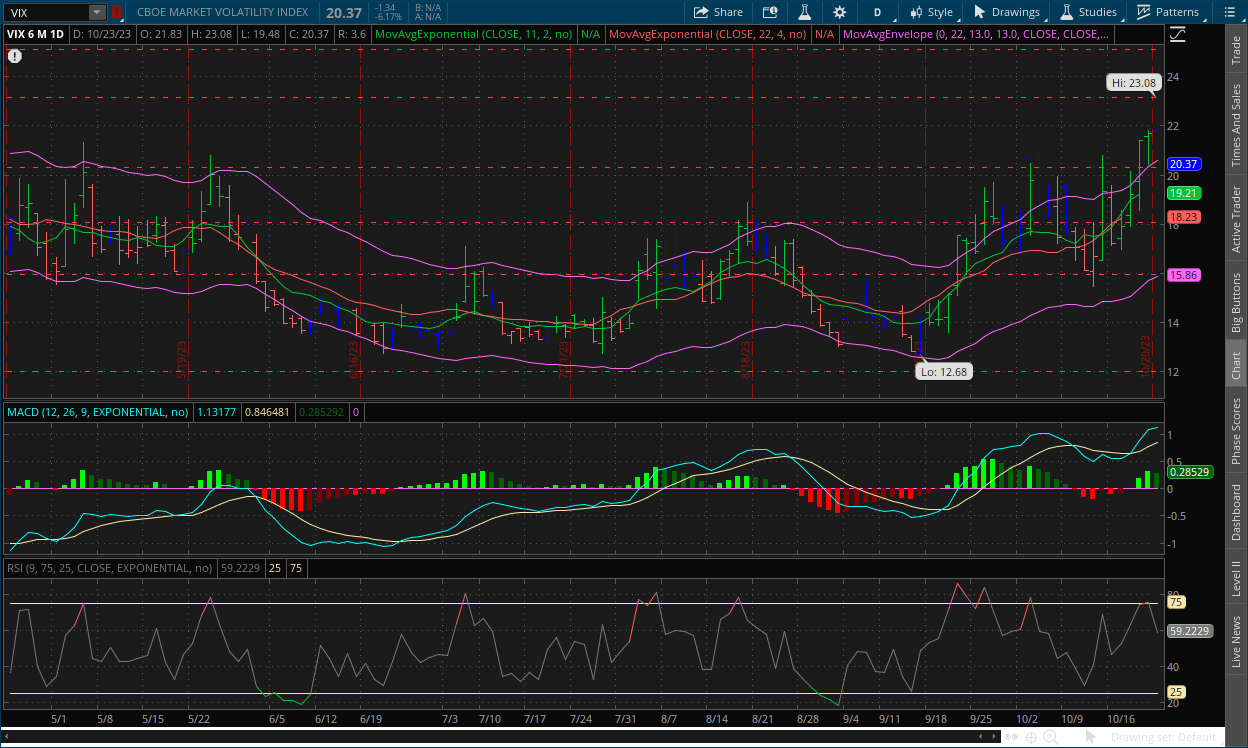Click the CBOE MARKET VOLATILITY INDEX title
This screenshot has width=1248, height=748.
click(223, 12)
